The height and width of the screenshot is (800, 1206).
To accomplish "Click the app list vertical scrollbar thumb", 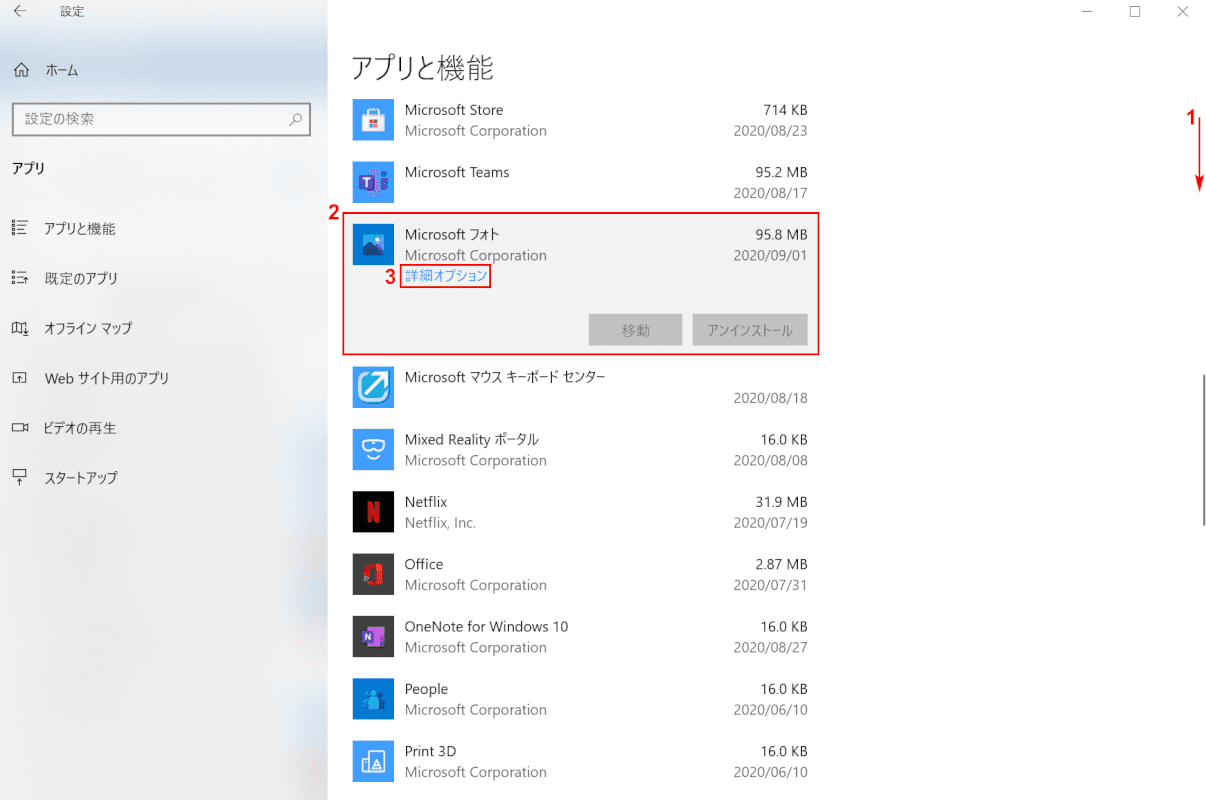I will [x=1204, y=448].
